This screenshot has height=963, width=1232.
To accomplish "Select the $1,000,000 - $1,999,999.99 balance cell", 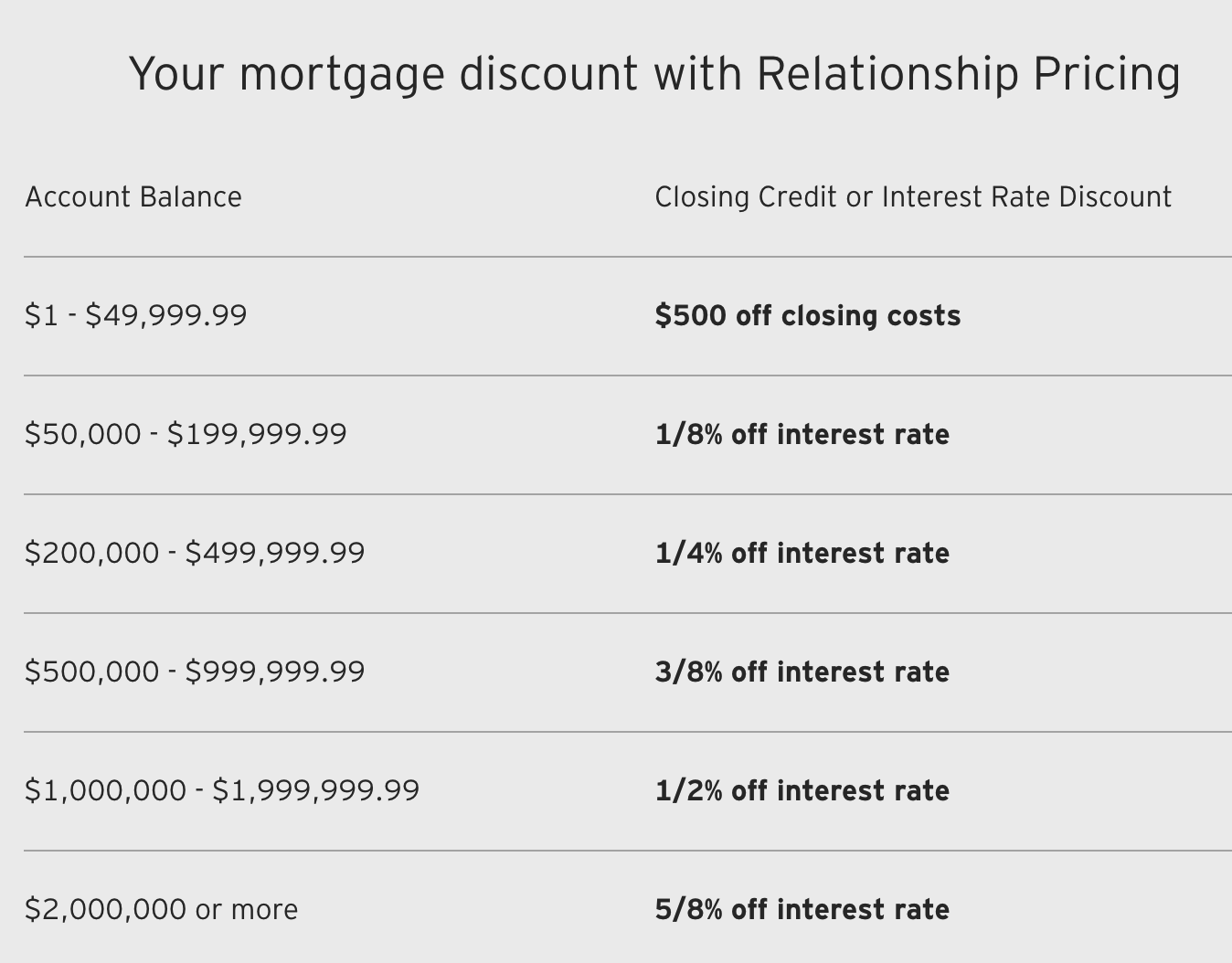I will [222, 790].
